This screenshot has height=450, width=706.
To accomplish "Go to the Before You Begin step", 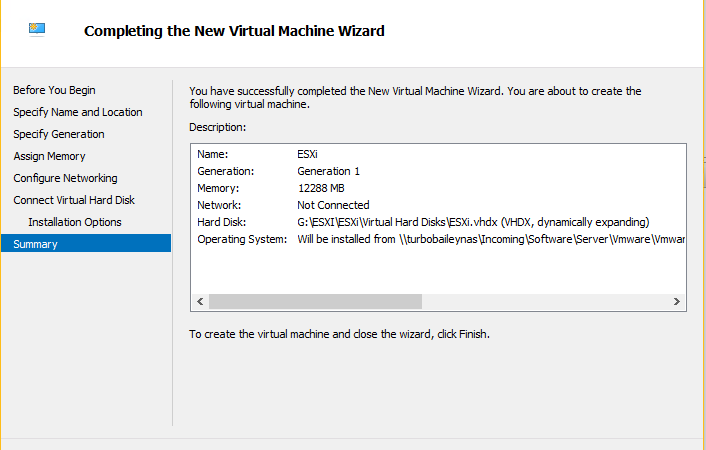I will pos(54,90).
